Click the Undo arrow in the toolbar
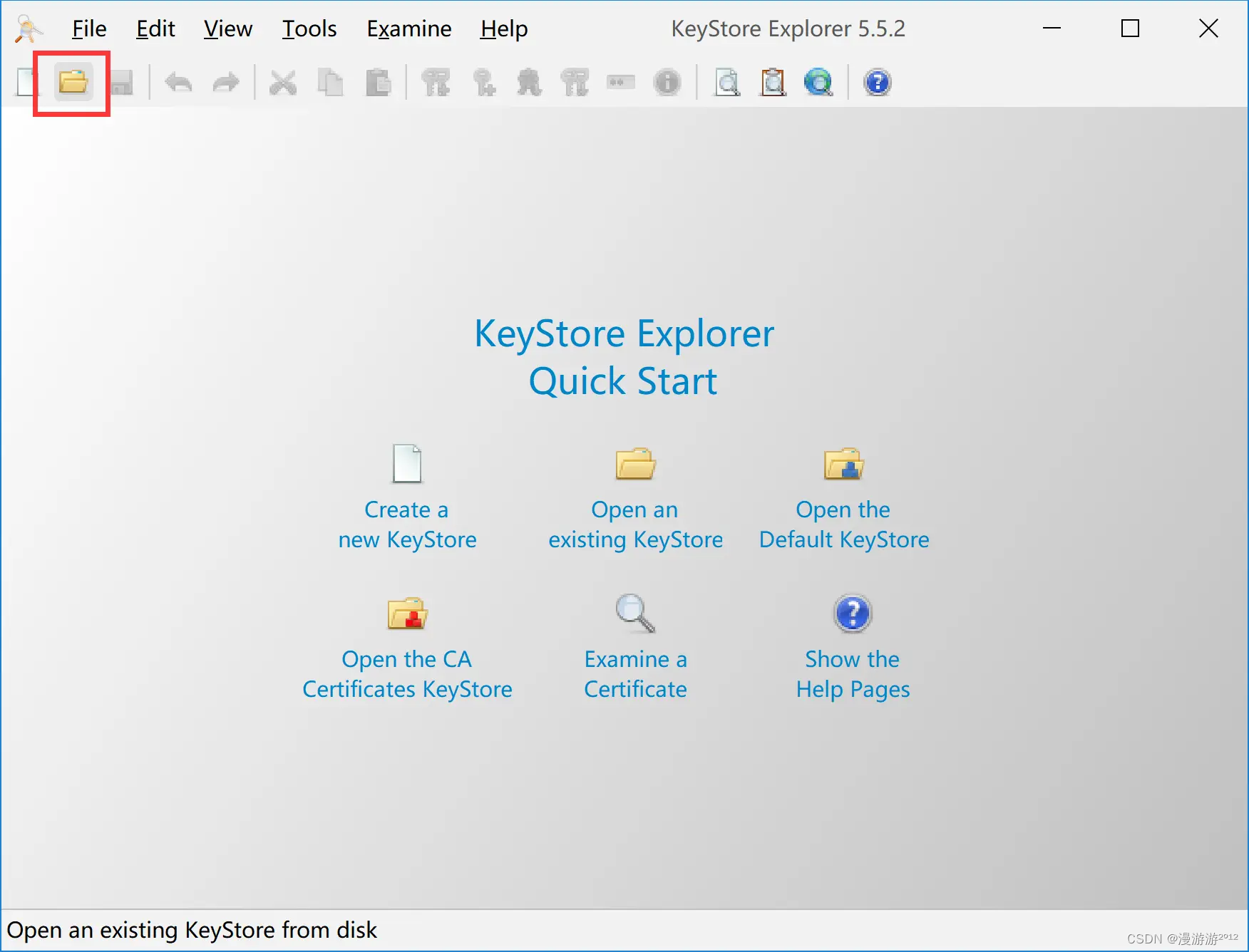This screenshot has width=1249, height=952. click(179, 83)
